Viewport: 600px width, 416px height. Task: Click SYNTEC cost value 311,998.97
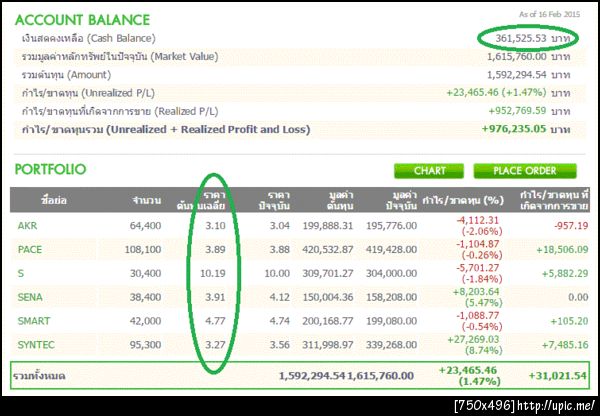(x=328, y=344)
